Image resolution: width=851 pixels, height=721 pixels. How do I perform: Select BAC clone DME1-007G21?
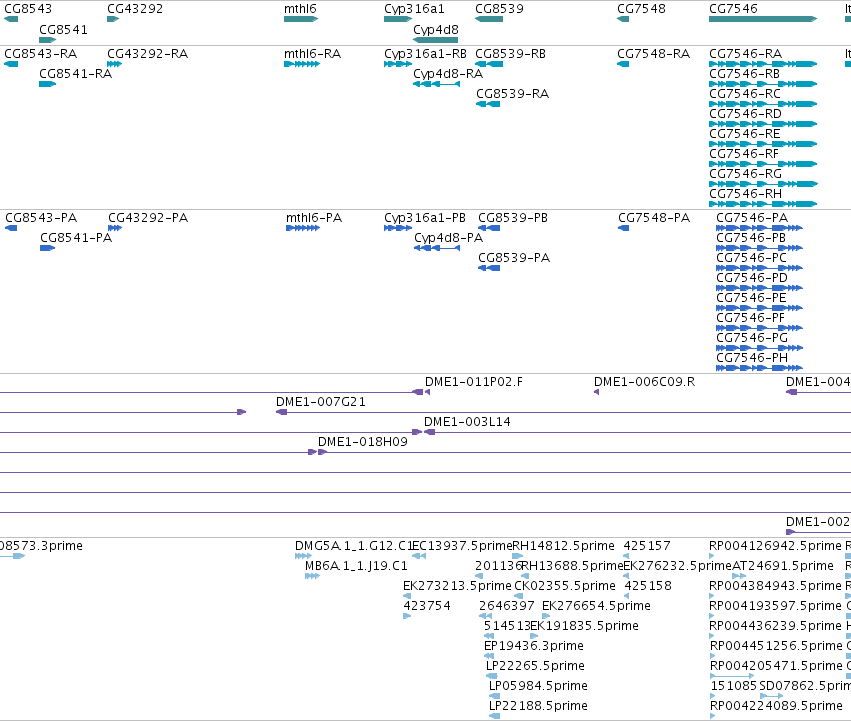321,402
